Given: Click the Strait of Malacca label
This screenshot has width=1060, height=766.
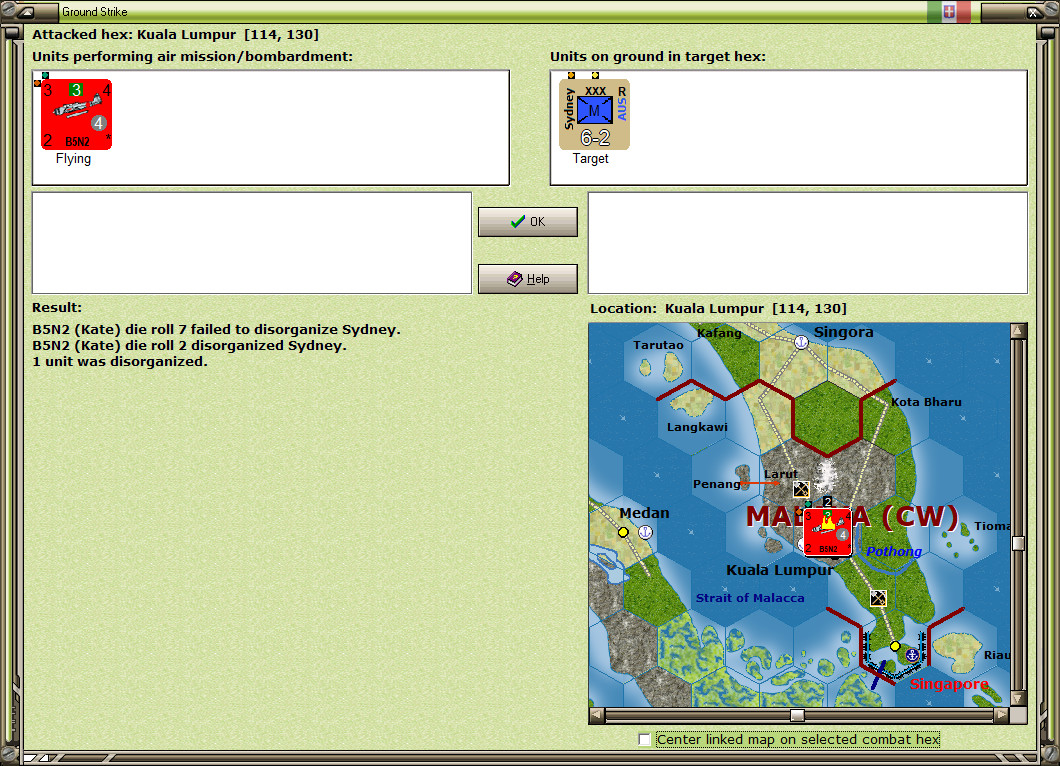Looking at the screenshot, I should [750, 598].
